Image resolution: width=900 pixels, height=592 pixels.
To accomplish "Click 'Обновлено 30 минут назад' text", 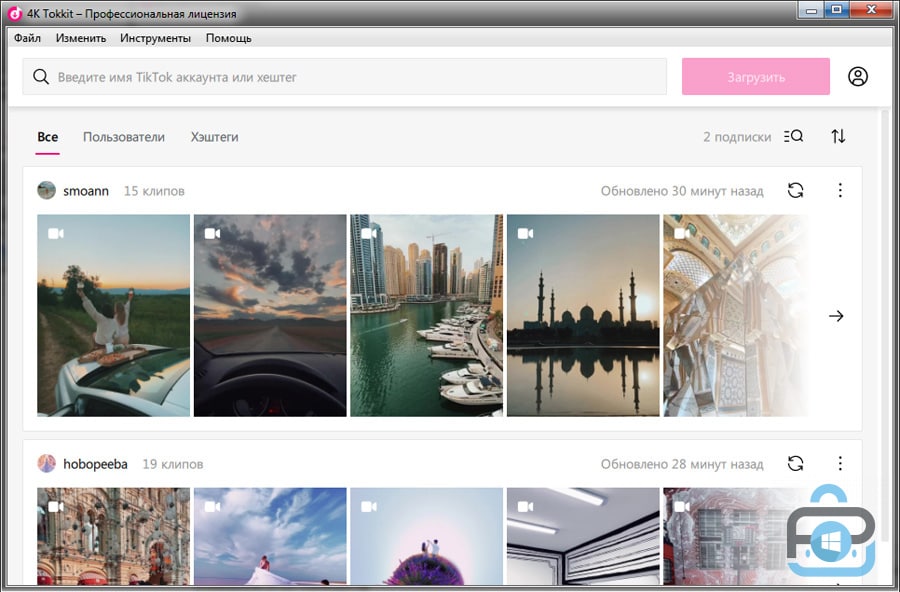I will click(682, 191).
